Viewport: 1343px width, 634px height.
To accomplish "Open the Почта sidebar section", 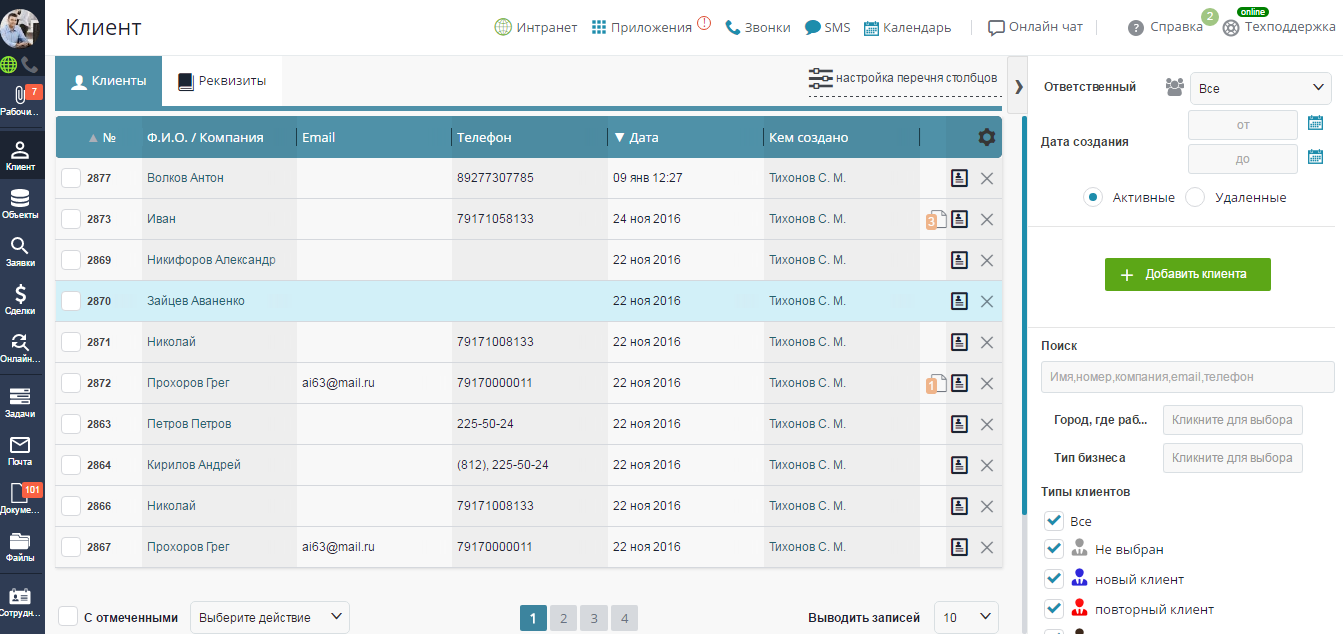I will (x=22, y=451).
